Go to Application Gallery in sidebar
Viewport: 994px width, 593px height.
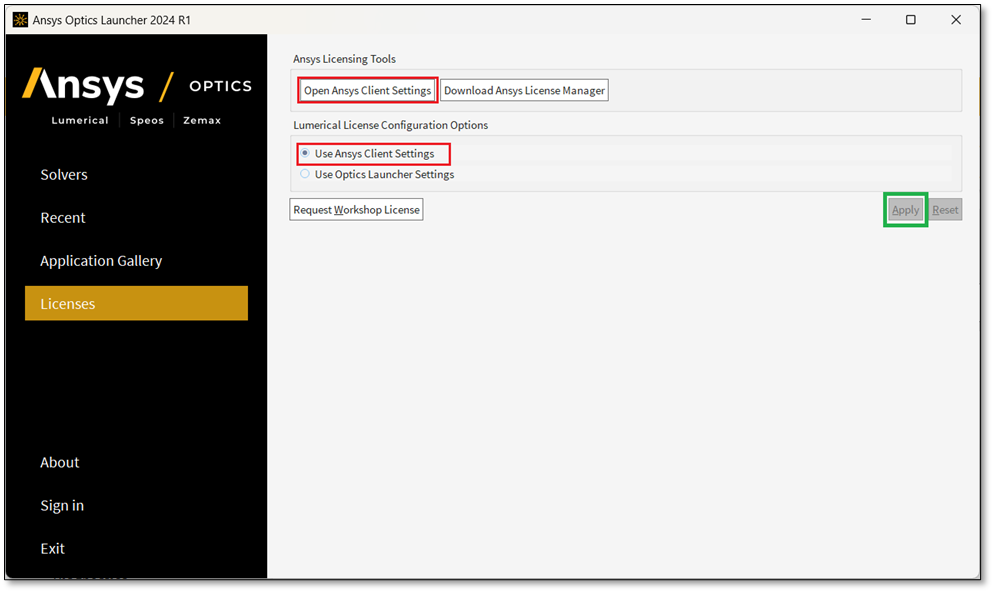(101, 261)
